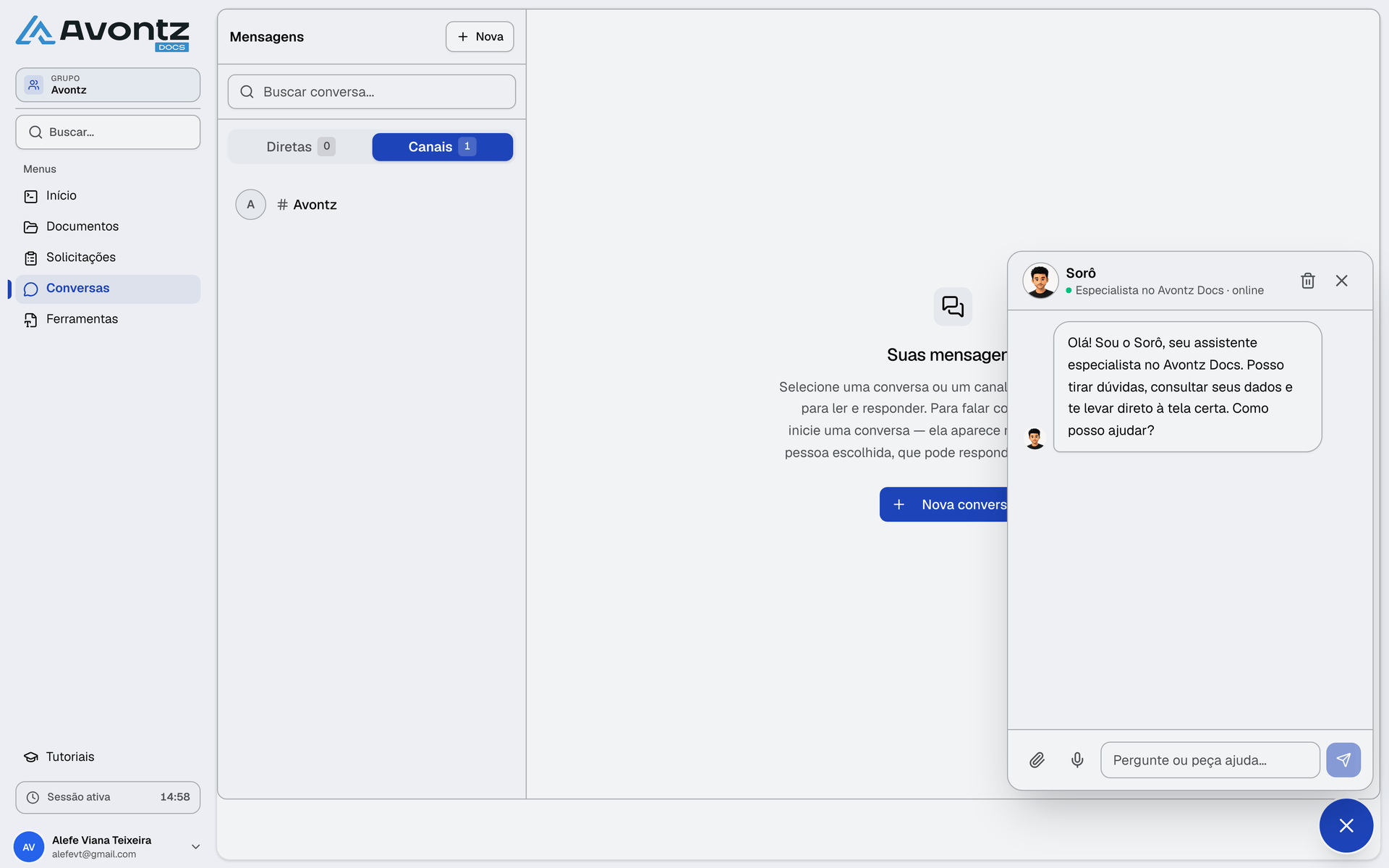Image resolution: width=1389 pixels, height=868 pixels.
Task: Attach a file to Sorô chat
Action: click(x=1037, y=760)
